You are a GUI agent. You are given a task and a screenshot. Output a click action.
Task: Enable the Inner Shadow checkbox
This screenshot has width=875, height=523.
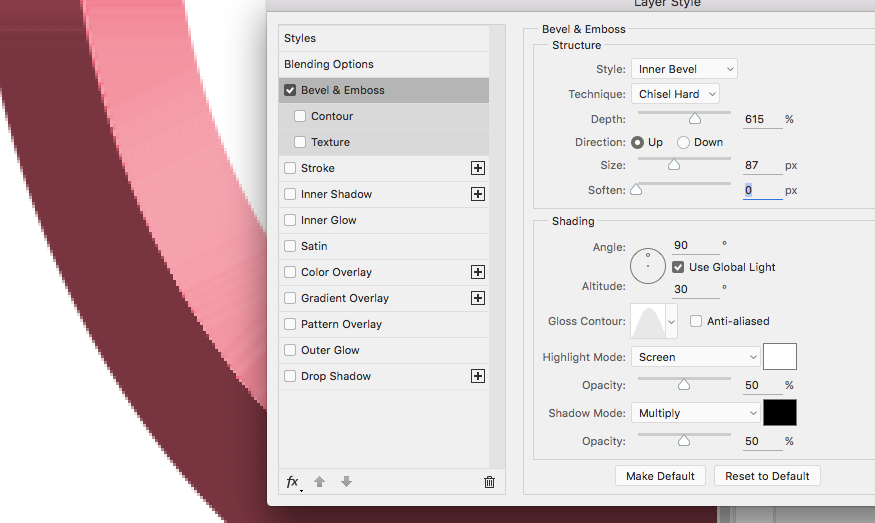pyautogui.click(x=290, y=194)
